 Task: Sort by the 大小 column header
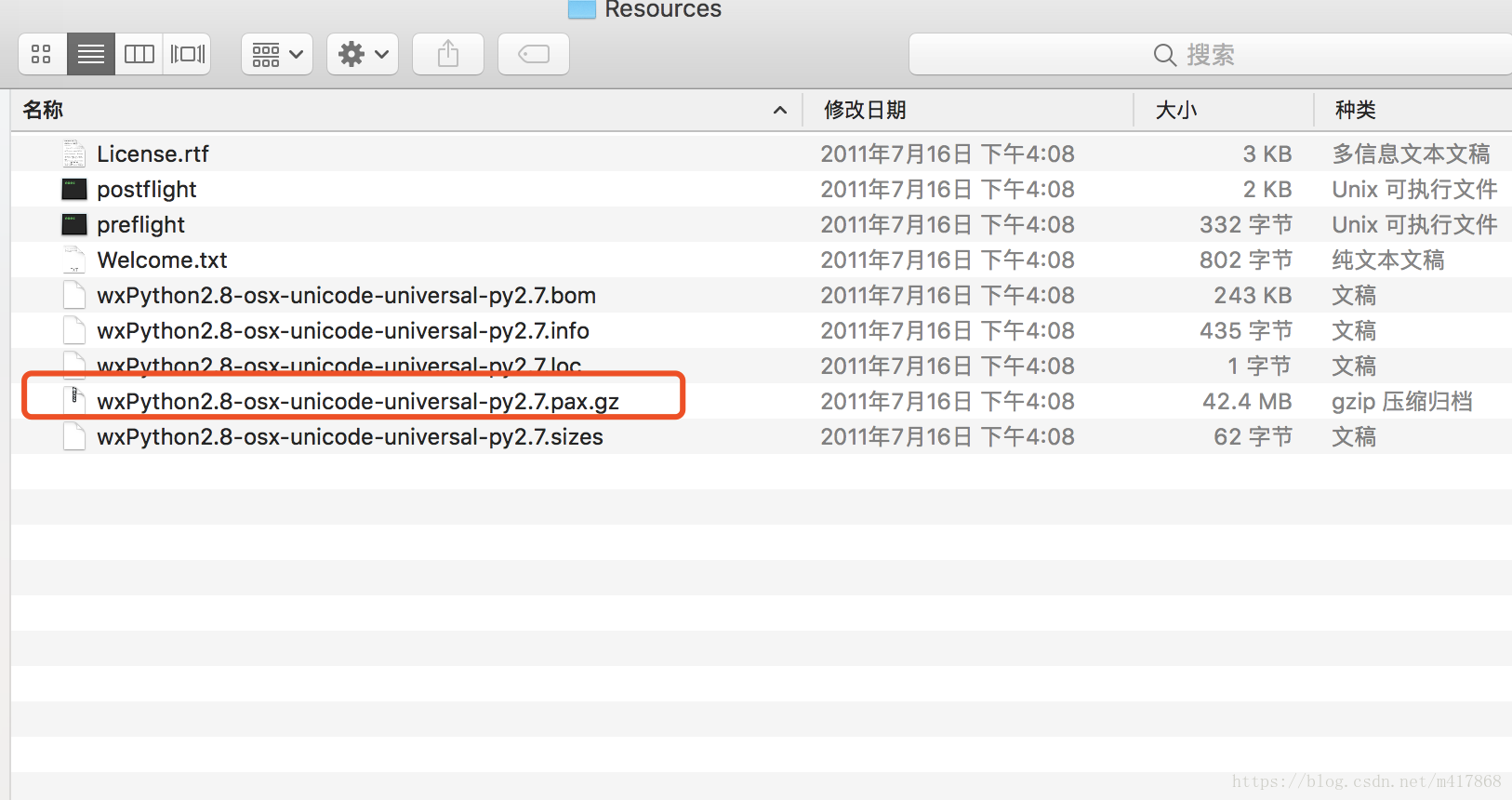[1224, 110]
